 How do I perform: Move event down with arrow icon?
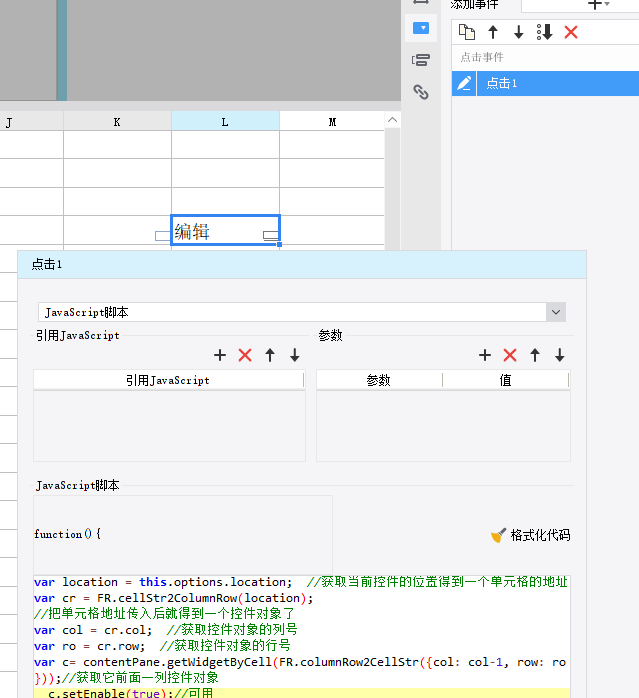click(x=519, y=32)
